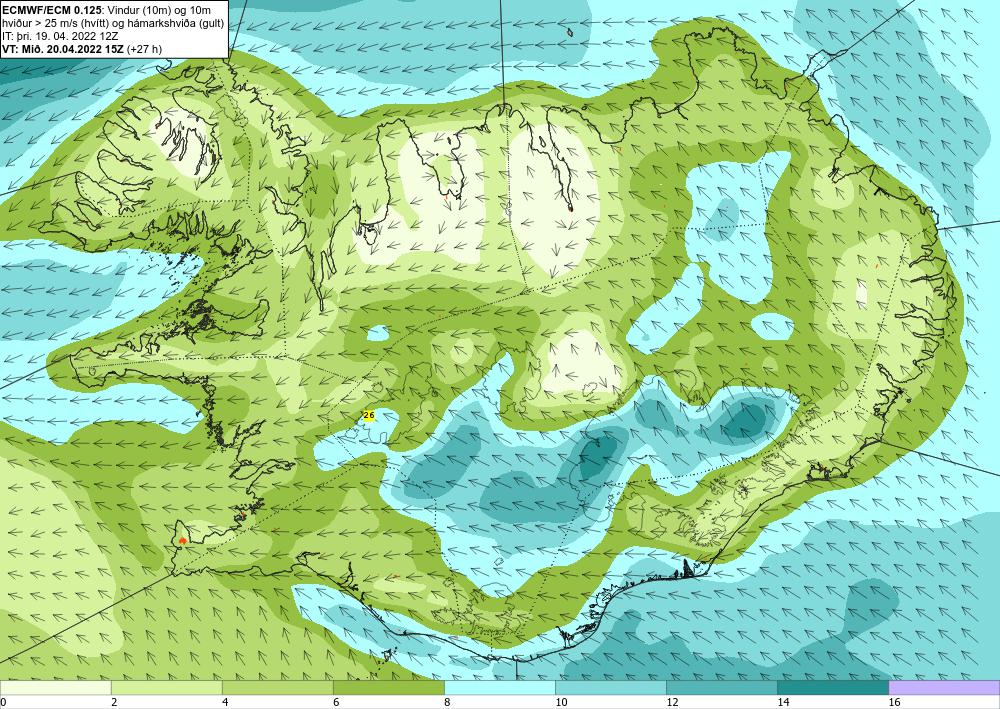This screenshot has width=1000, height=709.
Task: Click the 8–10 m/s light cyan legend swatch
Action: (x=499, y=687)
